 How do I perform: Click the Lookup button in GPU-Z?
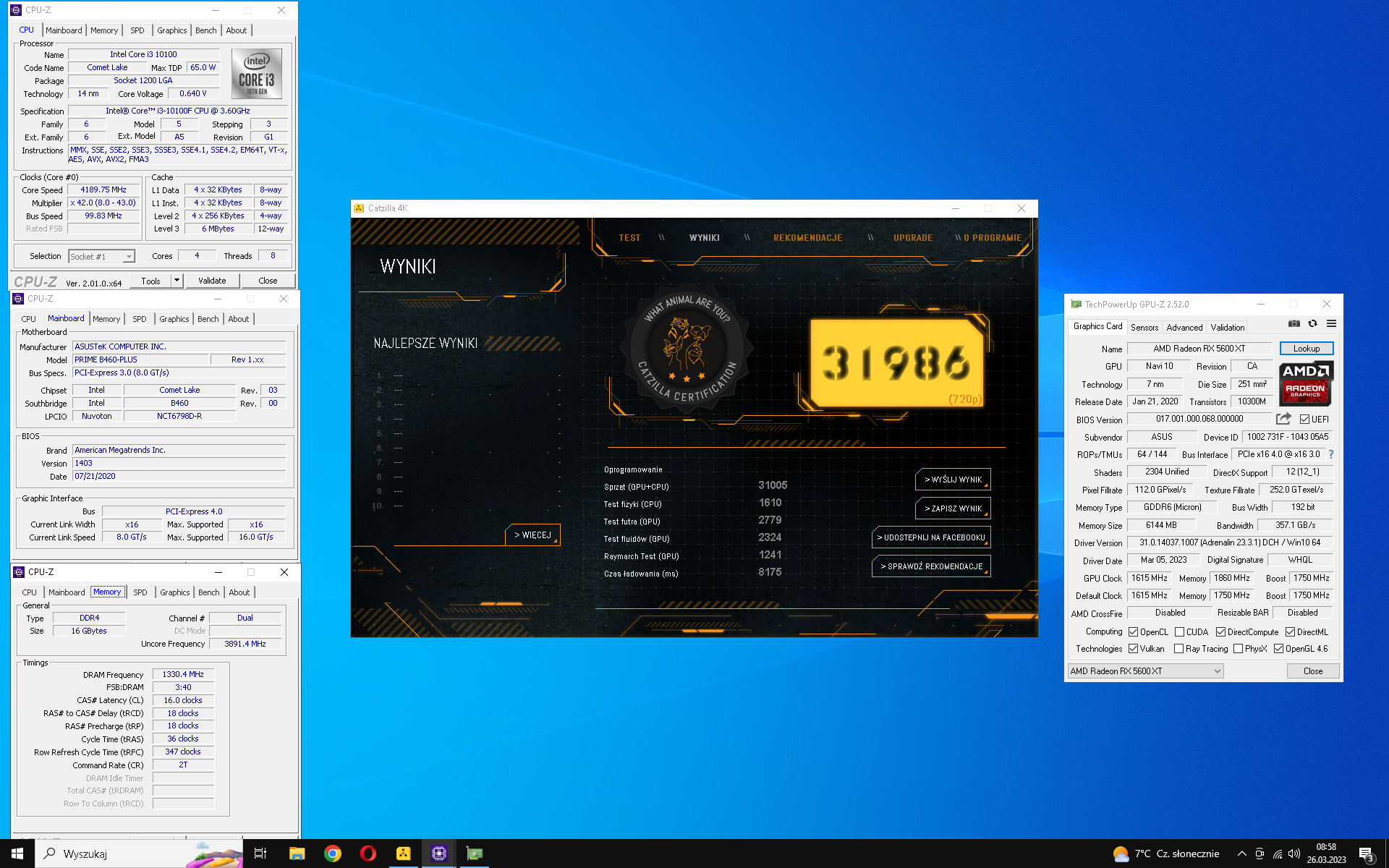[1307, 349]
